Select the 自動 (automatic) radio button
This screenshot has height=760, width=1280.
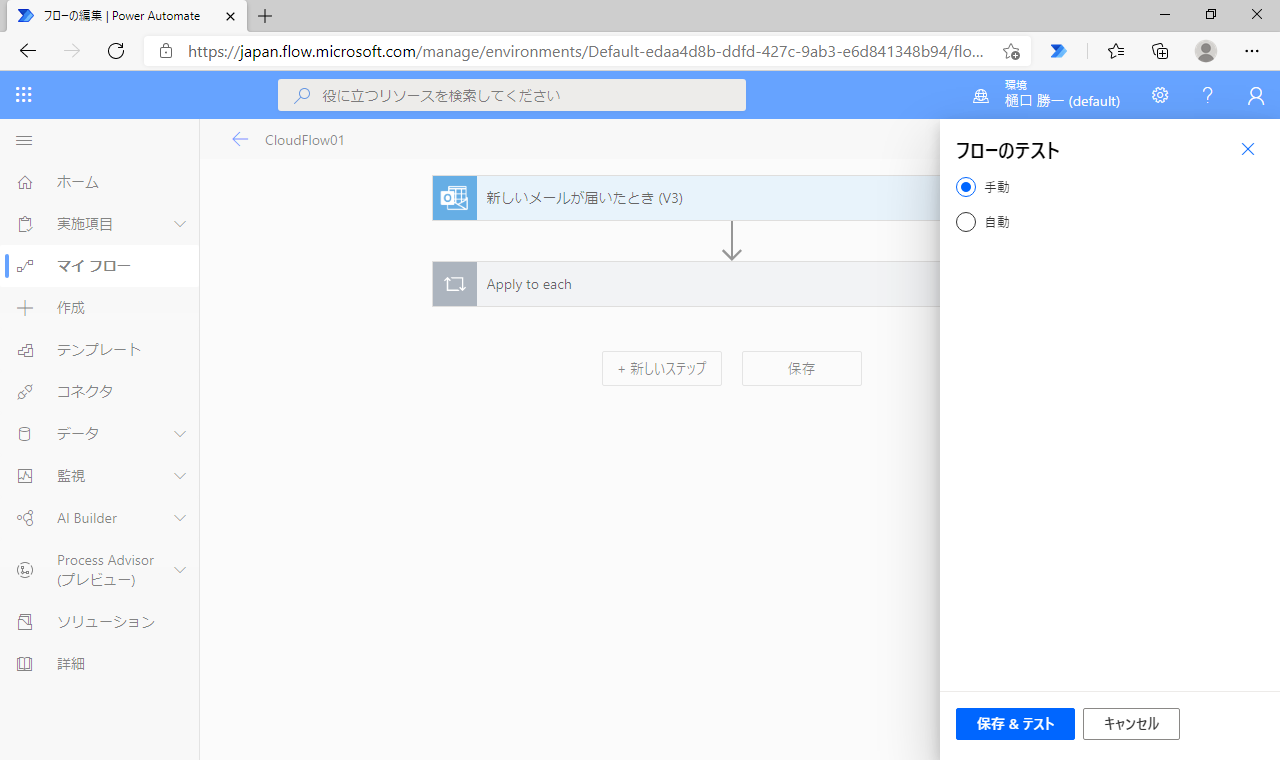[966, 222]
